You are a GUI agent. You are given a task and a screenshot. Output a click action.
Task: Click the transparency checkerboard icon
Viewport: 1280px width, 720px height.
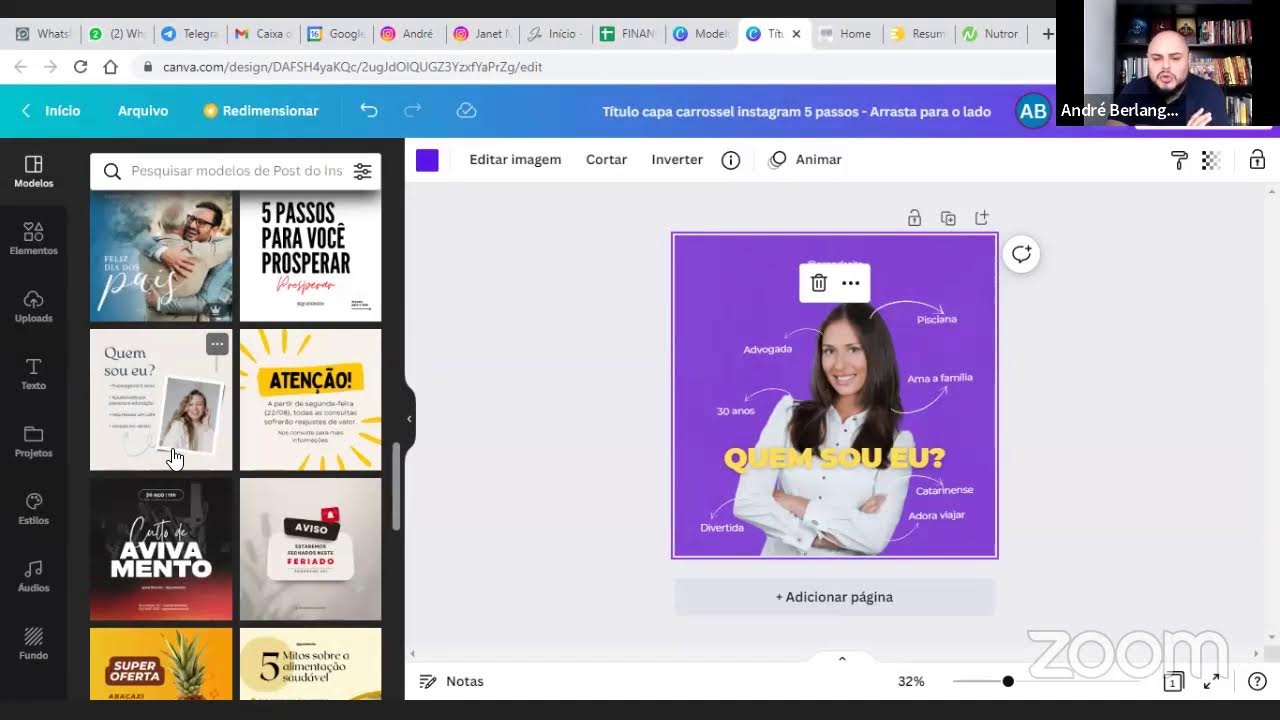click(1211, 160)
